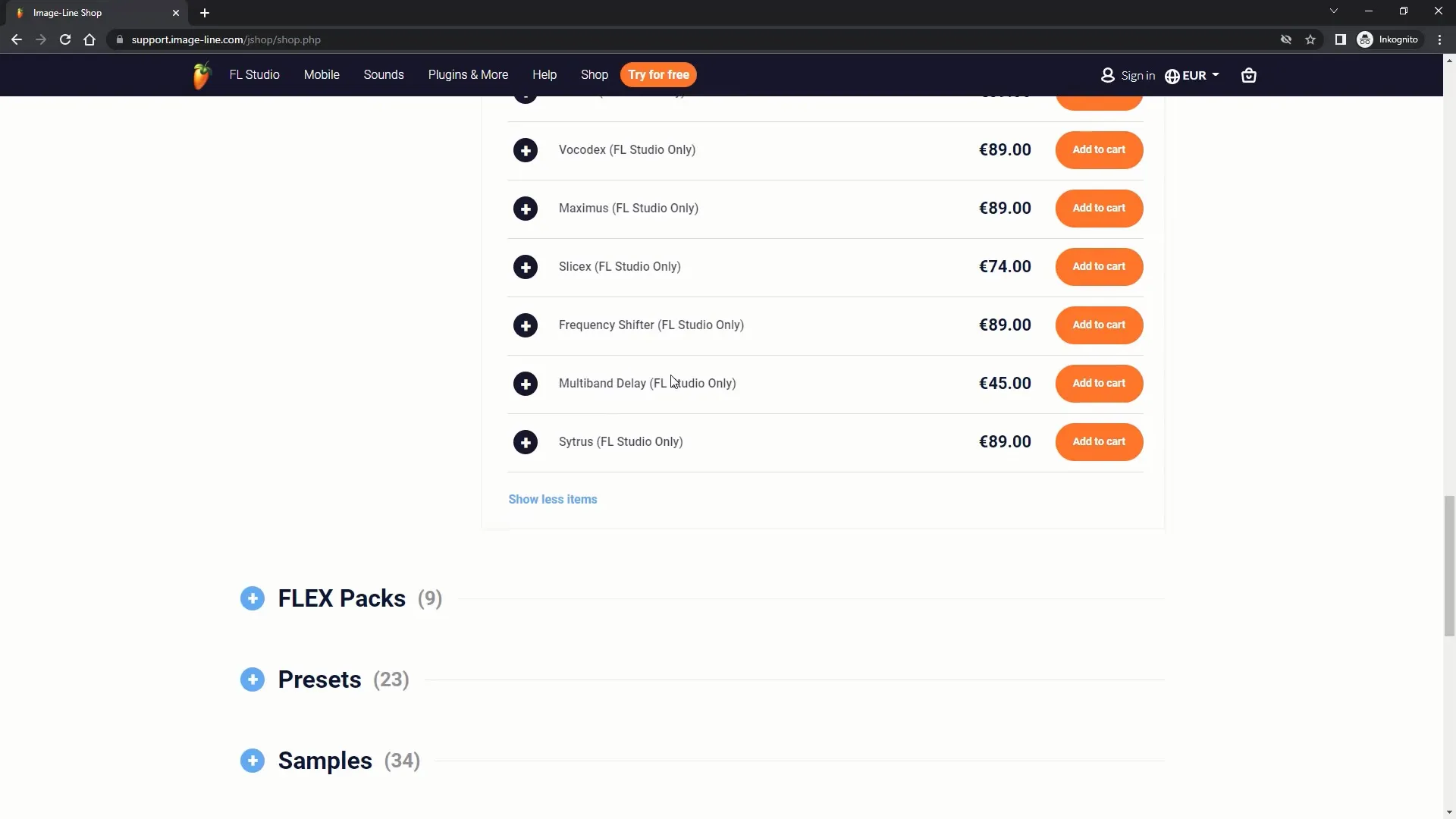
Task: Click the expand icon for Slicex plugin
Action: tap(525, 266)
